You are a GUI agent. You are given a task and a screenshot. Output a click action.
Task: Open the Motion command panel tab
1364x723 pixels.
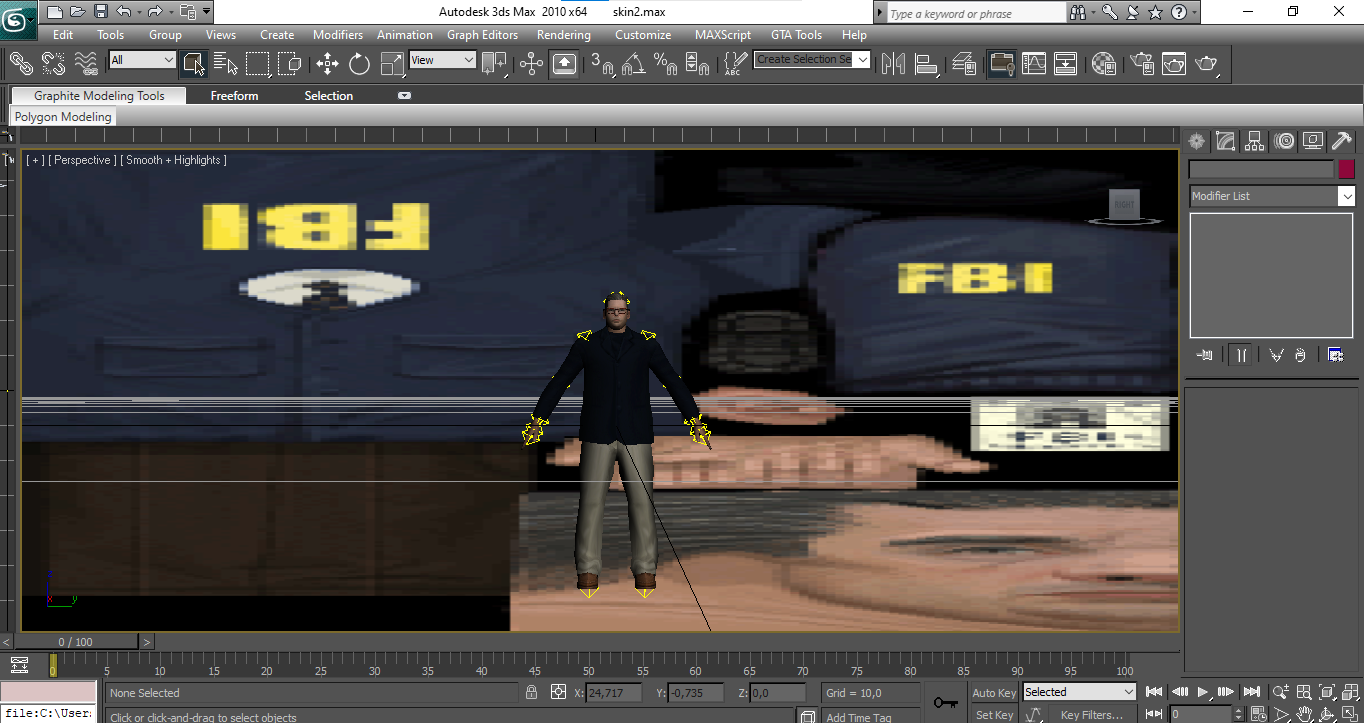click(1284, 141)
